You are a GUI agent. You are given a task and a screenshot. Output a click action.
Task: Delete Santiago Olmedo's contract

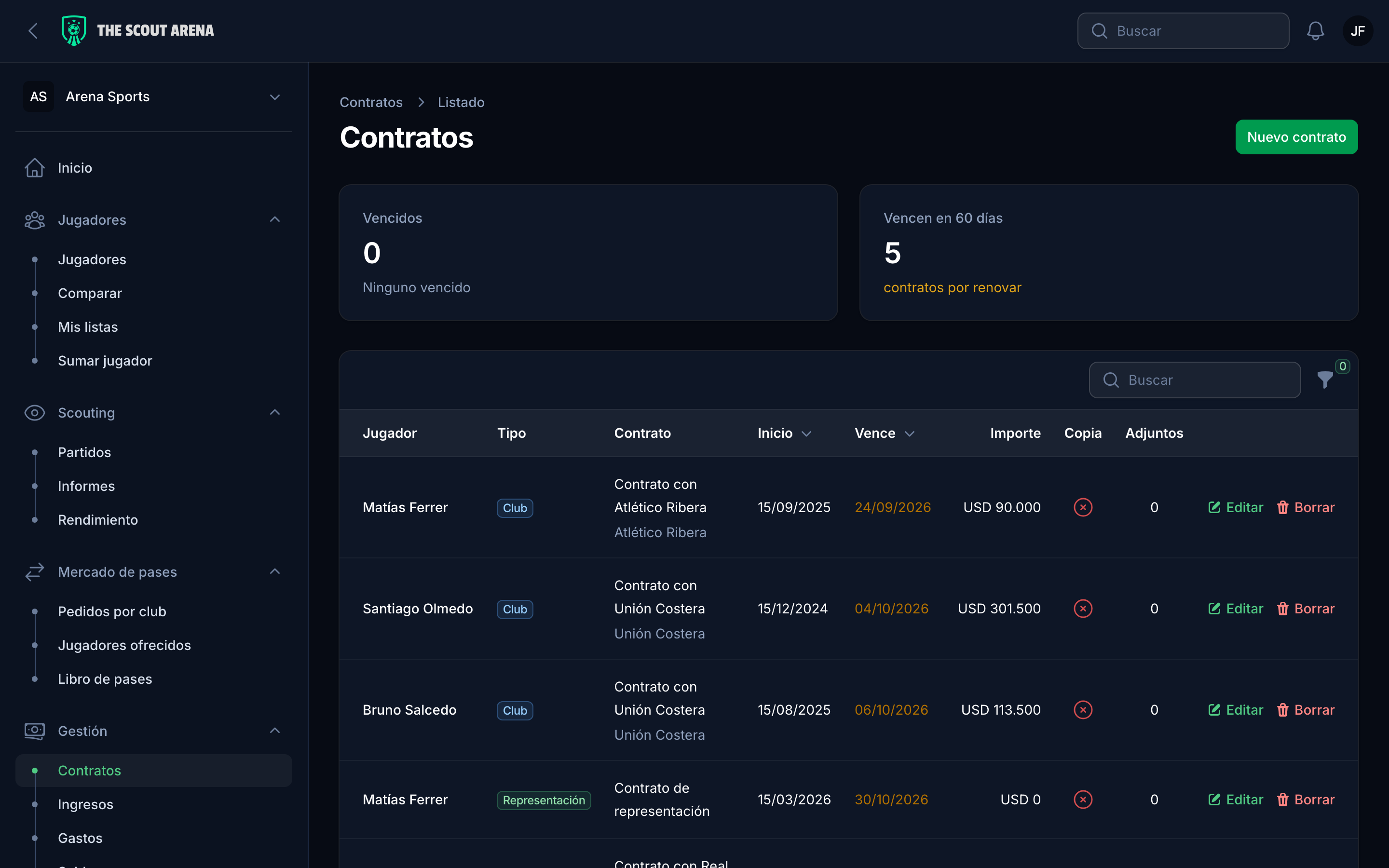pyautogui.click(x=1306, y=609)
